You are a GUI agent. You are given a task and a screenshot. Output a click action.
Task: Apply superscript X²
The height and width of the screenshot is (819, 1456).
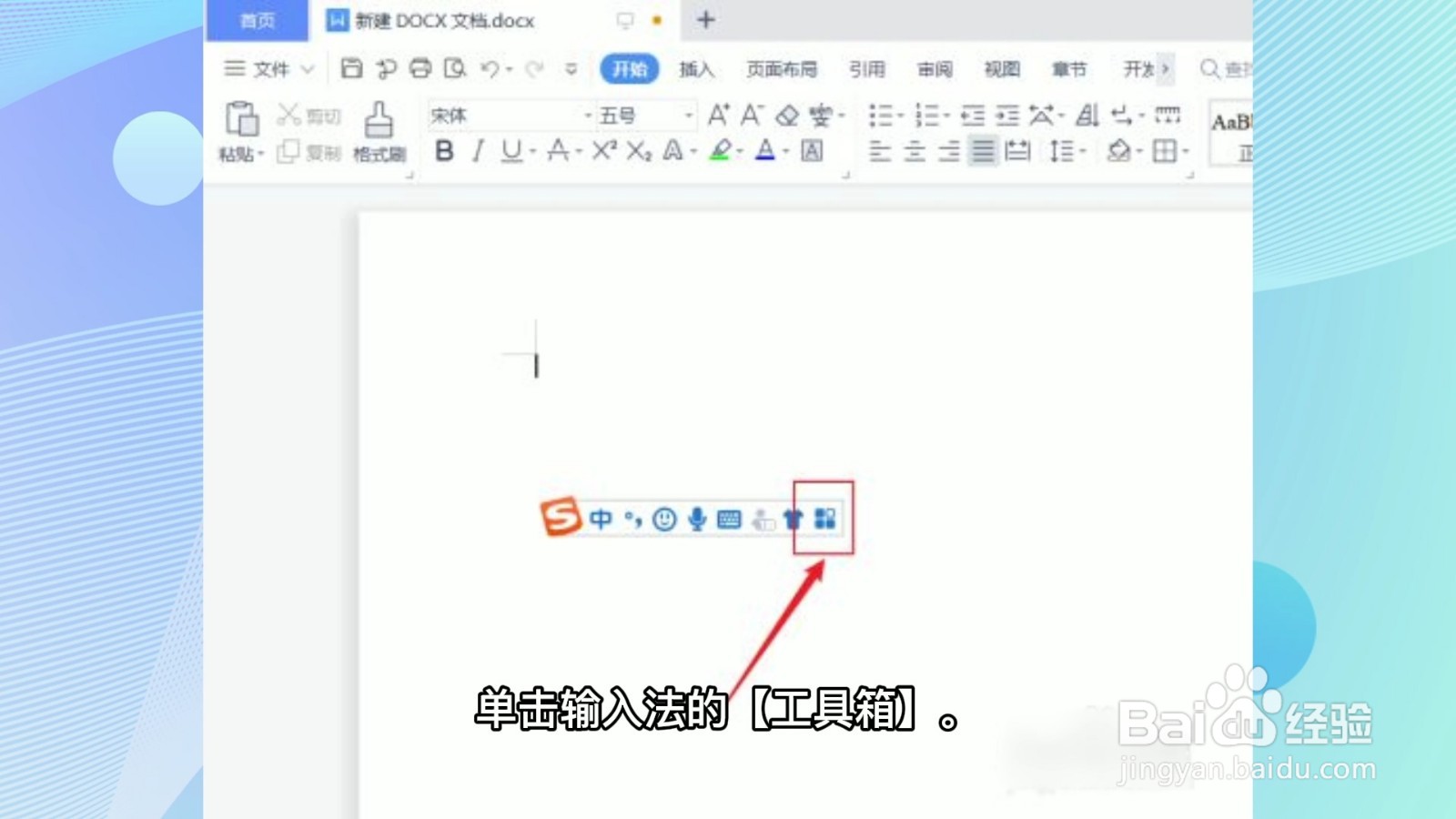604,150
